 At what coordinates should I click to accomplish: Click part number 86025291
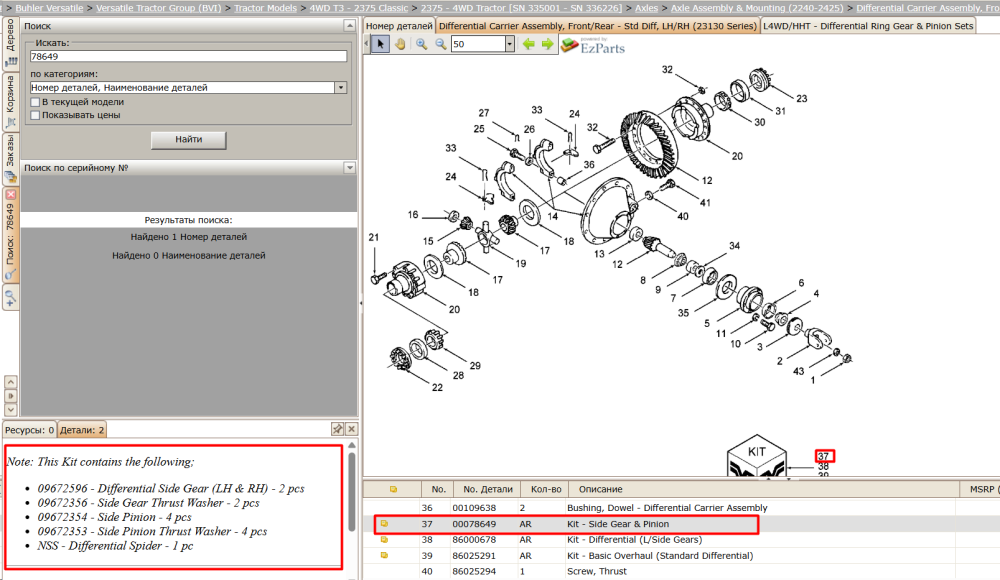(474, 556)
